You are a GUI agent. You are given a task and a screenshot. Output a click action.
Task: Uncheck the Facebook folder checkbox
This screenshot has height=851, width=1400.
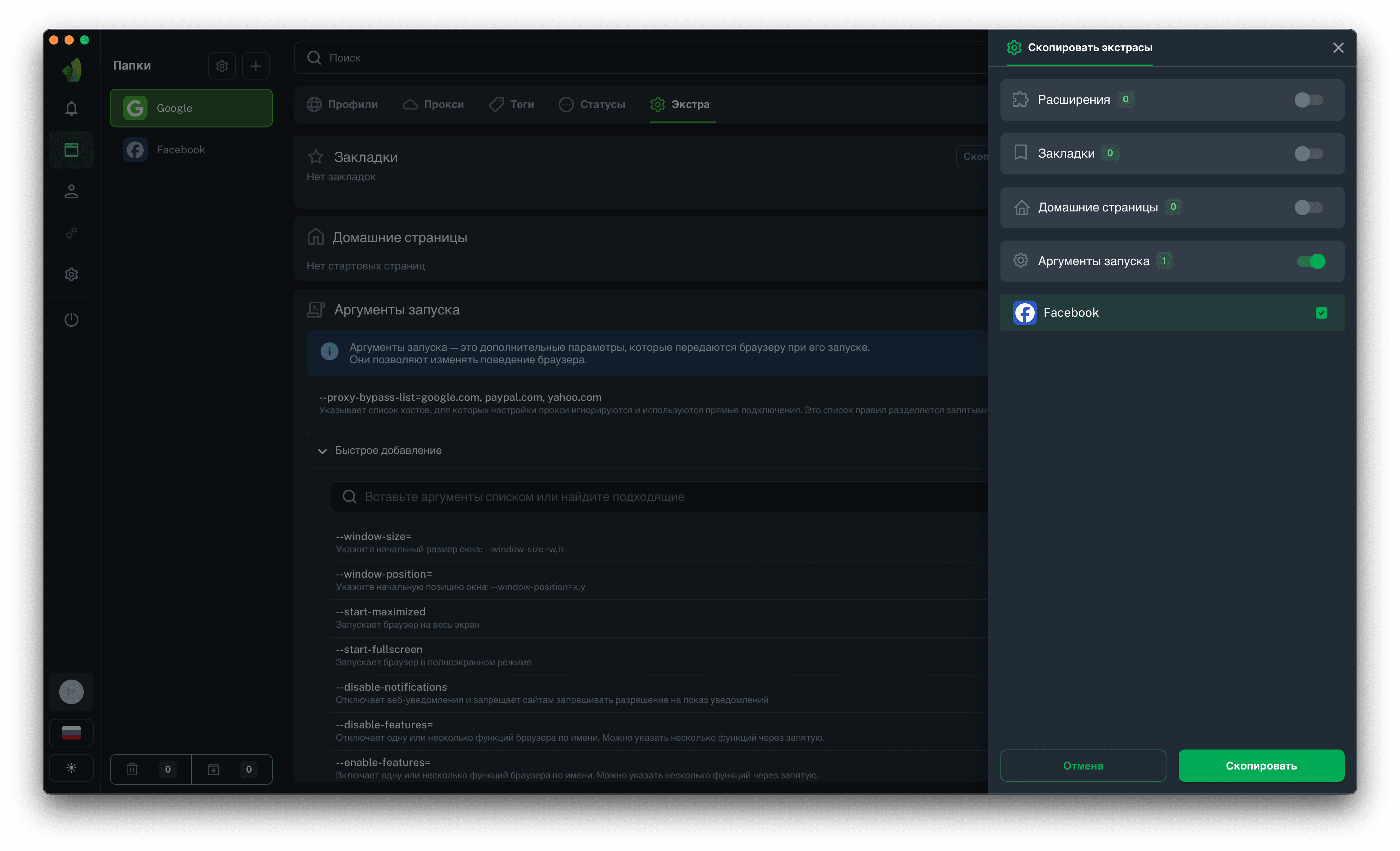(1322, 312)
